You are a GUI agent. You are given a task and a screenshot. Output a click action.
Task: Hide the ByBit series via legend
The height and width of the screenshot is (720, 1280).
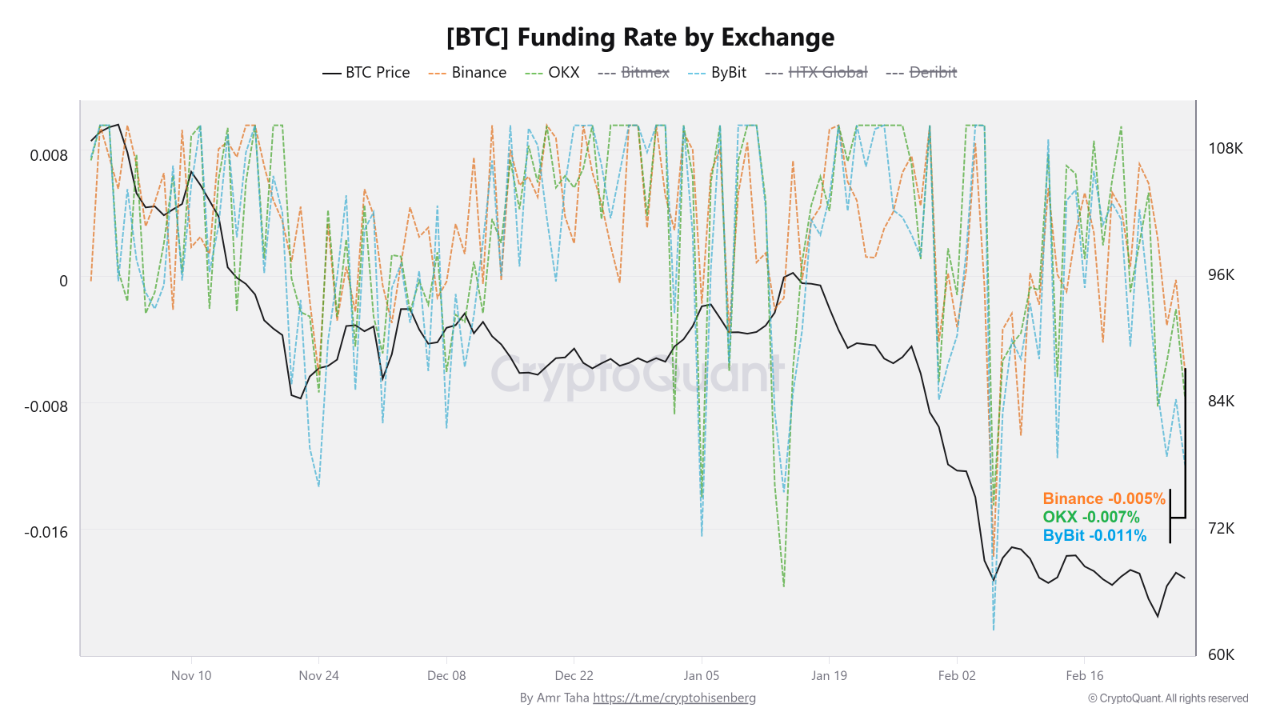click(717, 73)
